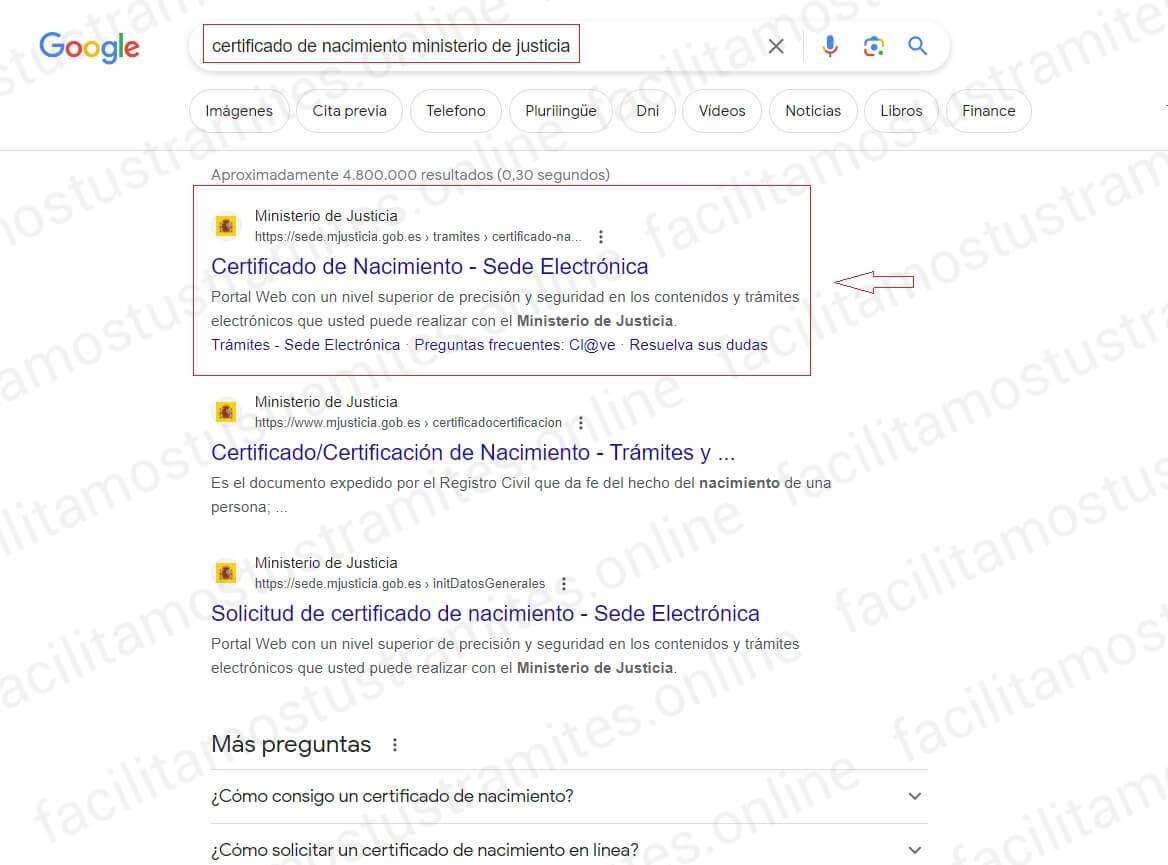Open the third result's three-dot details menu
1168x865 pixels.
point(564,583)
